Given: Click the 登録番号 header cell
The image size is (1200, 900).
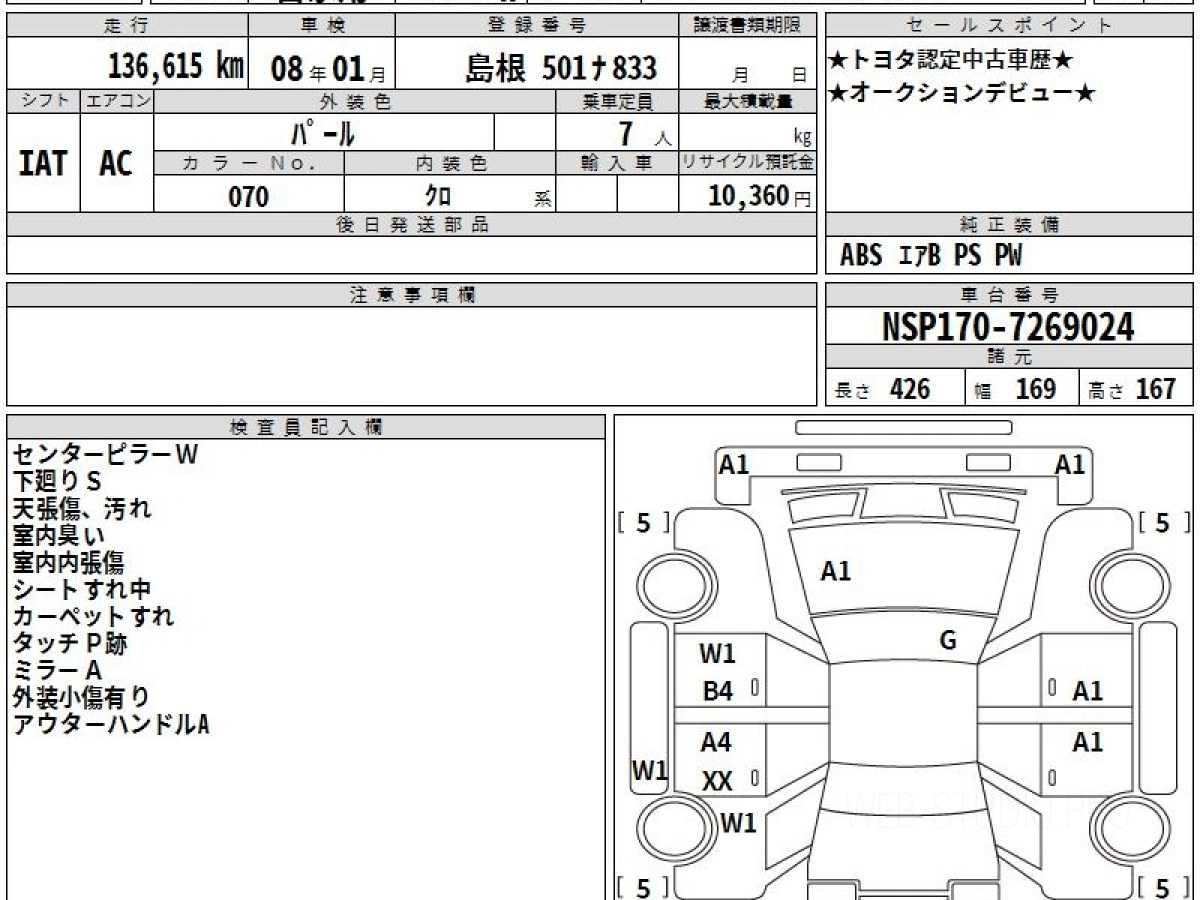Looking at the screenshot, I should (x=538, y=27).
